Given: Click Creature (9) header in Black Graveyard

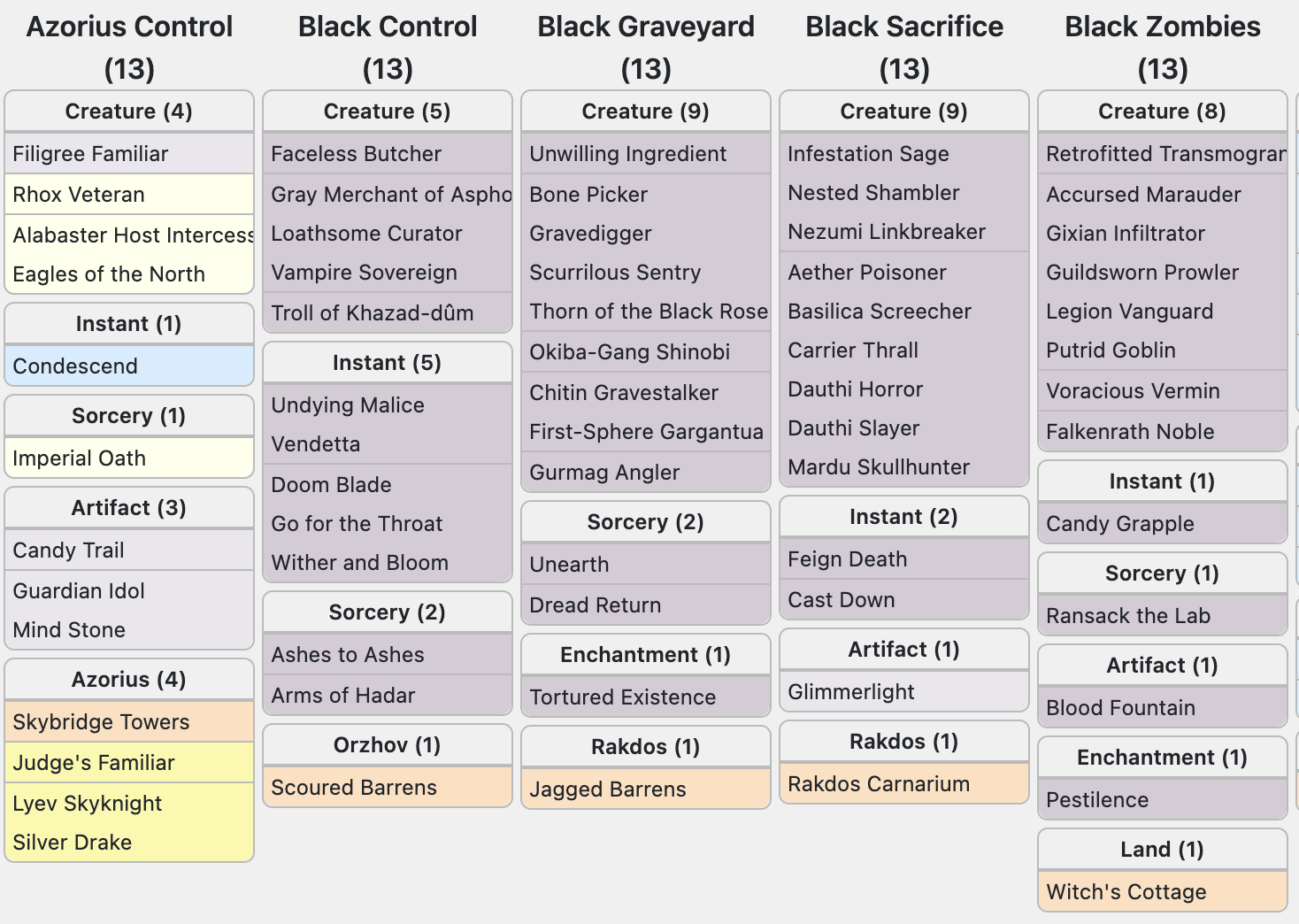Looking at the screenshot, I should pos(645,112).
